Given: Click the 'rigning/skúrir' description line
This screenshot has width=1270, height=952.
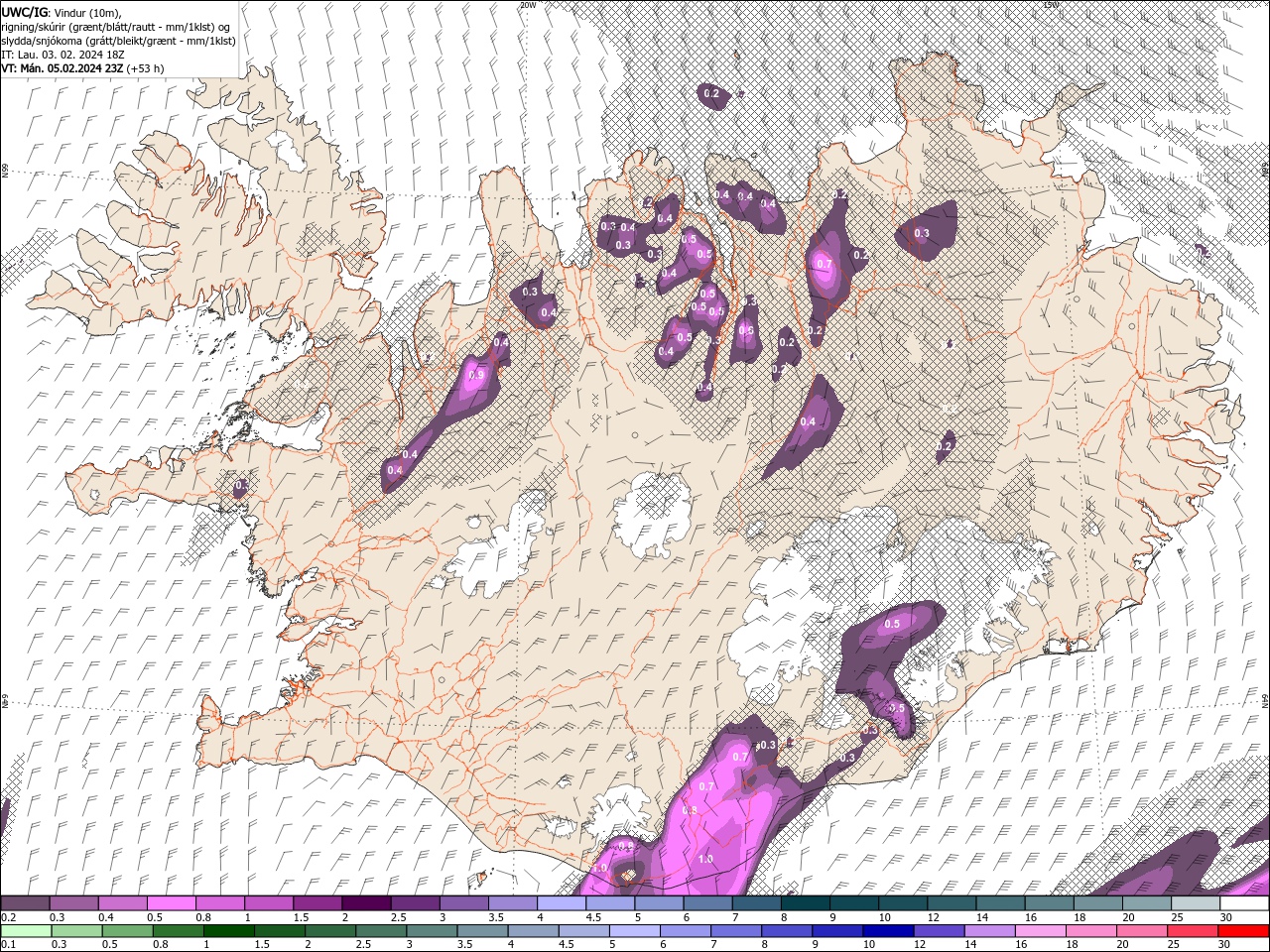Looking at the screenshot, I should coord(116,26).
